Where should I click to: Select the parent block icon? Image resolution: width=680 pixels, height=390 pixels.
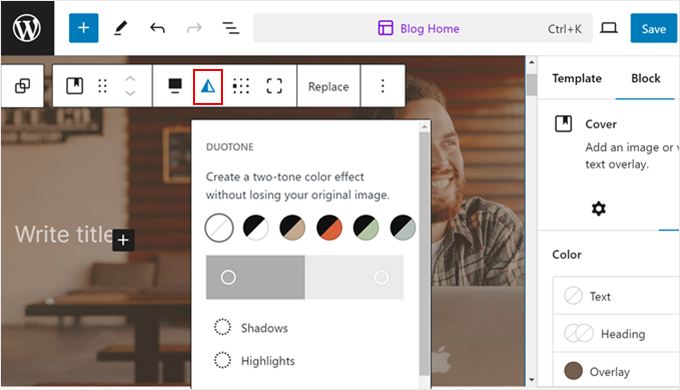pyautogui.click(x=23, y=86)
